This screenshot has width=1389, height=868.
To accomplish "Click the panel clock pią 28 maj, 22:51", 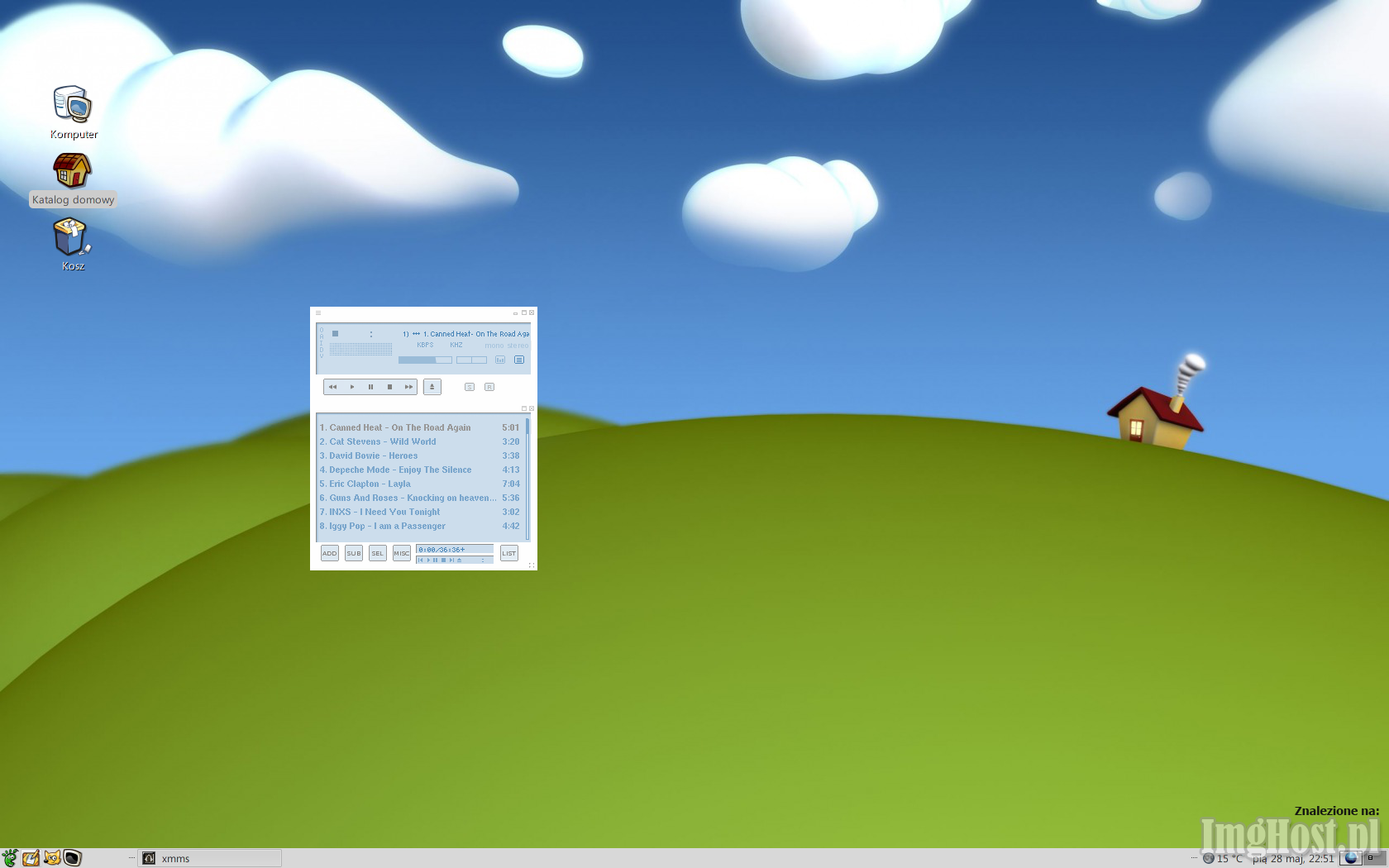I will tap(1293, 858).
